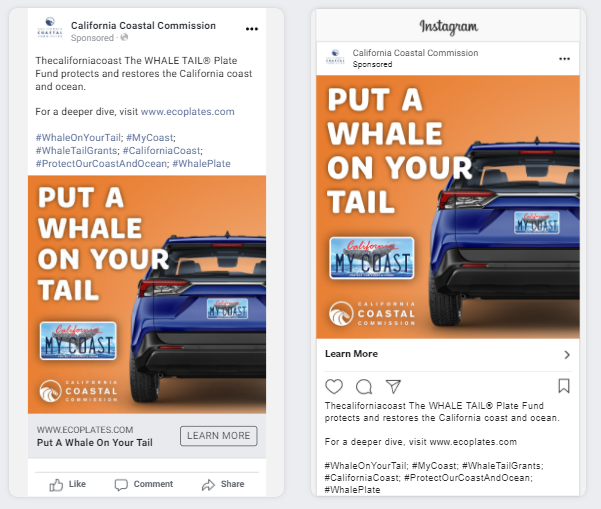Viewport: 601px width, 509px height.
Task: Expand Learn More chevron on Instagram ad
Action: (x=567, y=355)
